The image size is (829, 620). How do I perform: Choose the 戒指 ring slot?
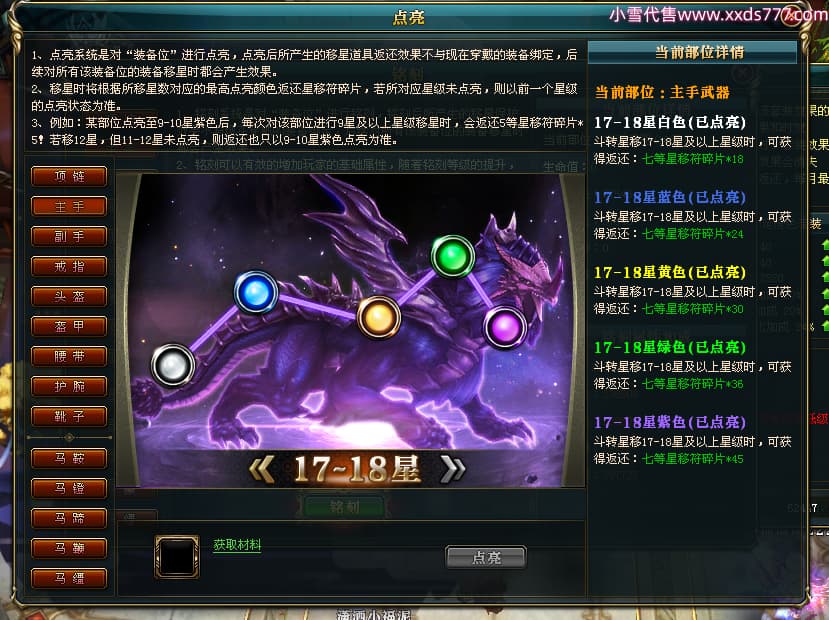(x=69, y=266)
